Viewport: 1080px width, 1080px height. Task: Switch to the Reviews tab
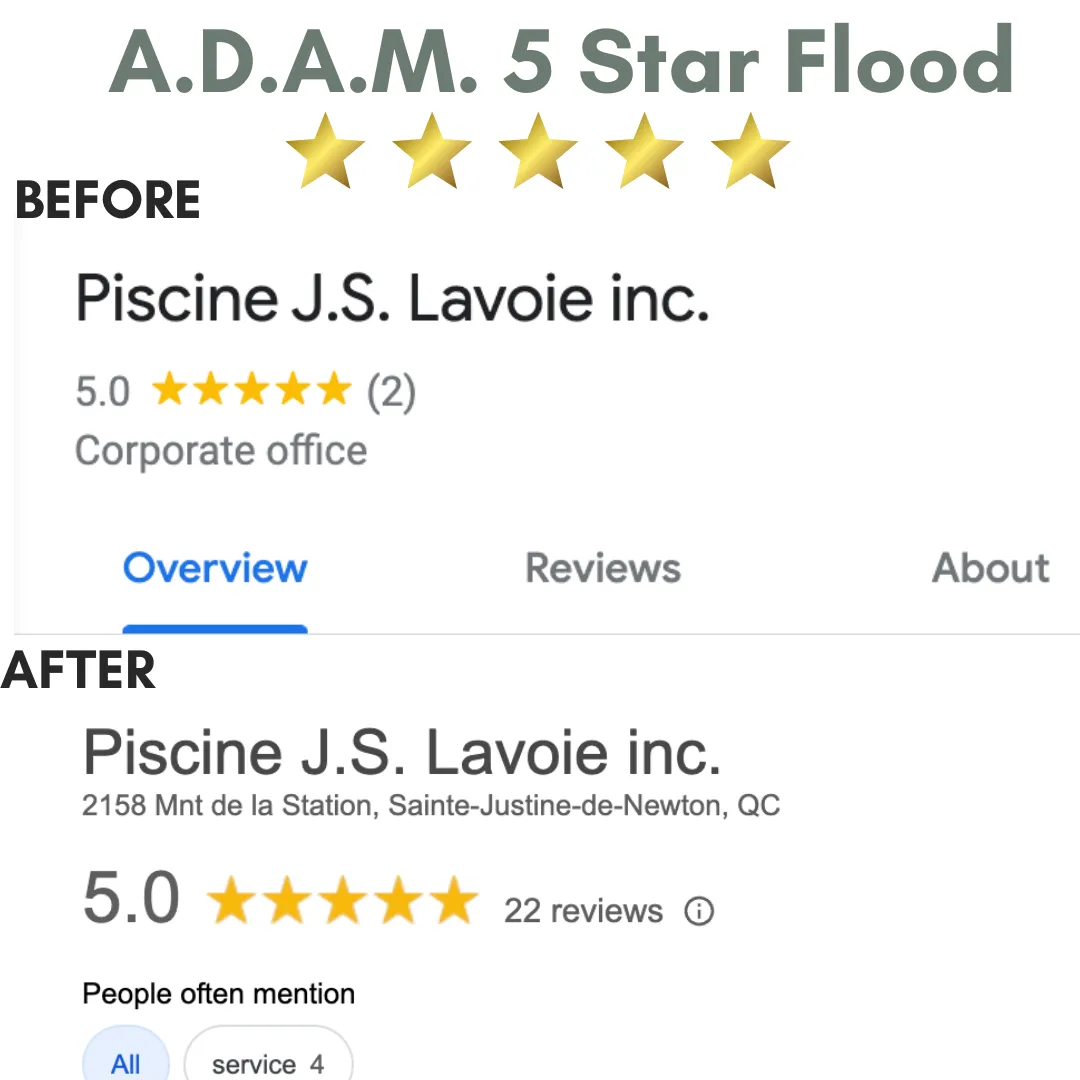click(603, 569)
